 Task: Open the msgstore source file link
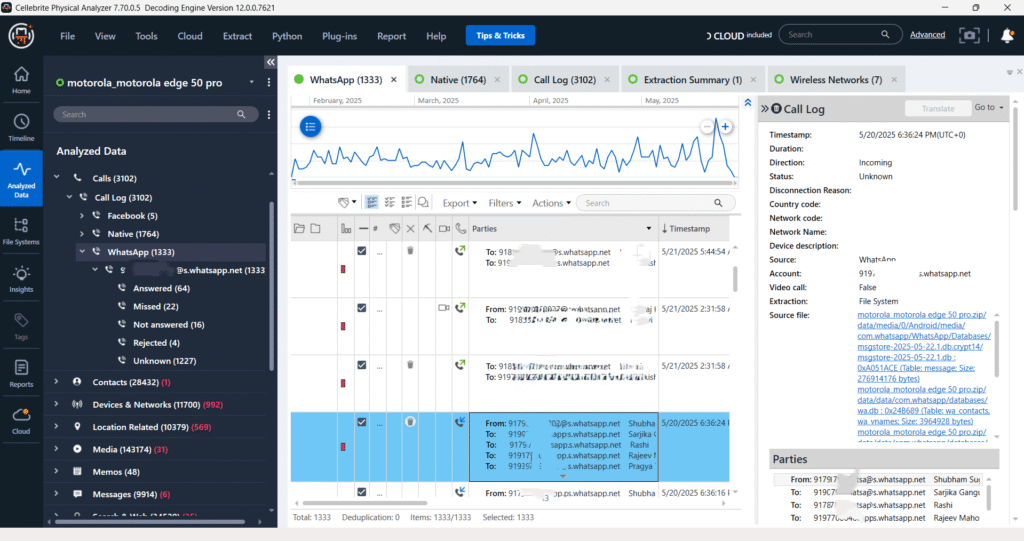923,346
